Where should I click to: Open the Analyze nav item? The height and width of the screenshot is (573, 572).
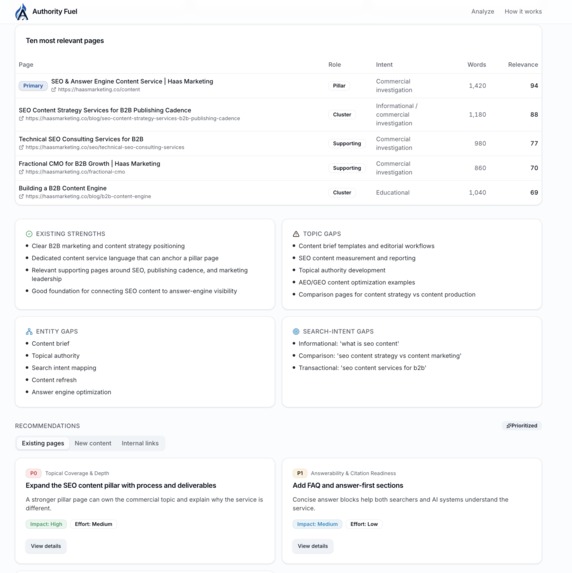click(x=482, y=12)
